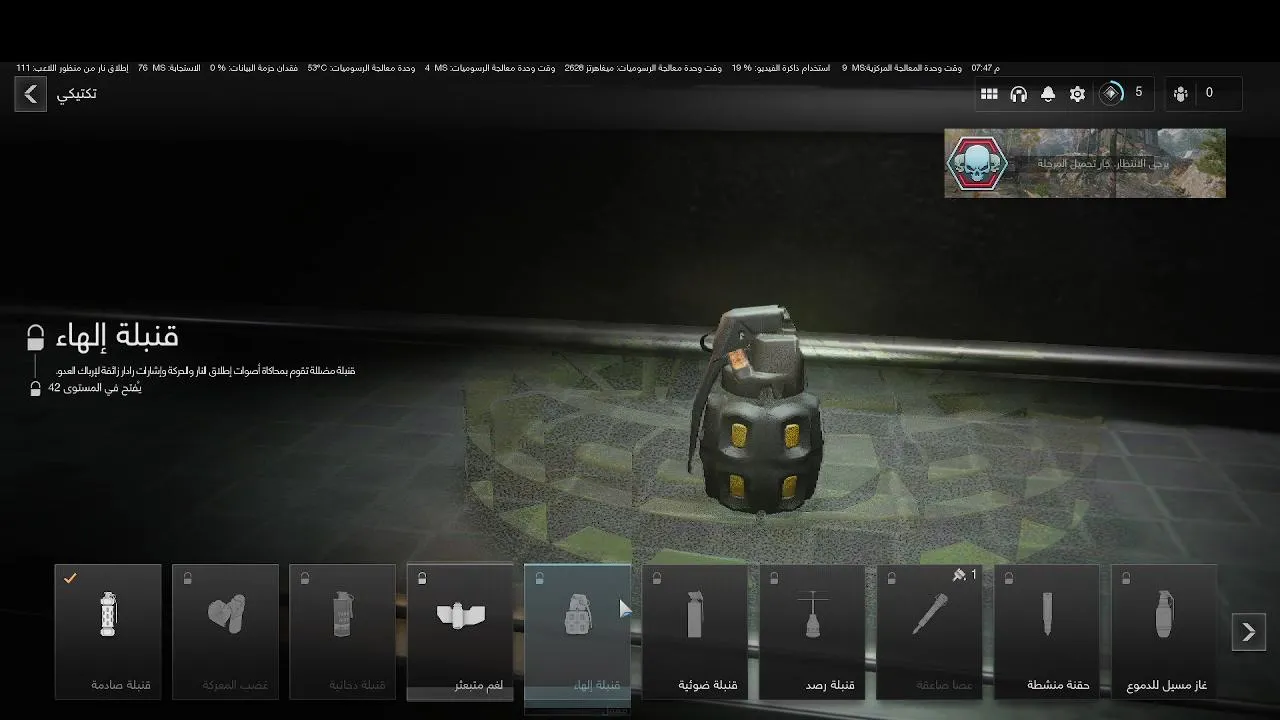1280x720 pixels.
Task: Select the غضب المعركة battle rage card
Action: pos(225,632)
